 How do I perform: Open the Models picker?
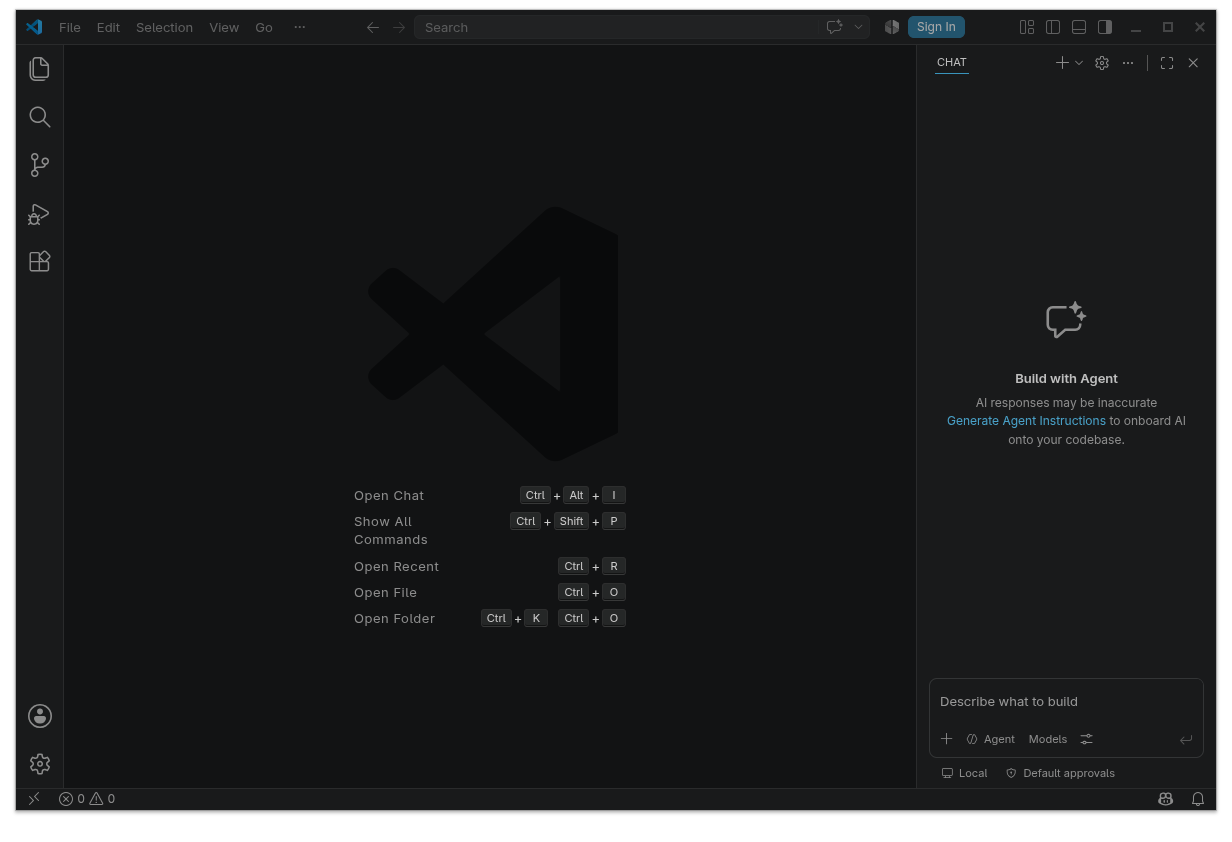[x=1048, y=739]
